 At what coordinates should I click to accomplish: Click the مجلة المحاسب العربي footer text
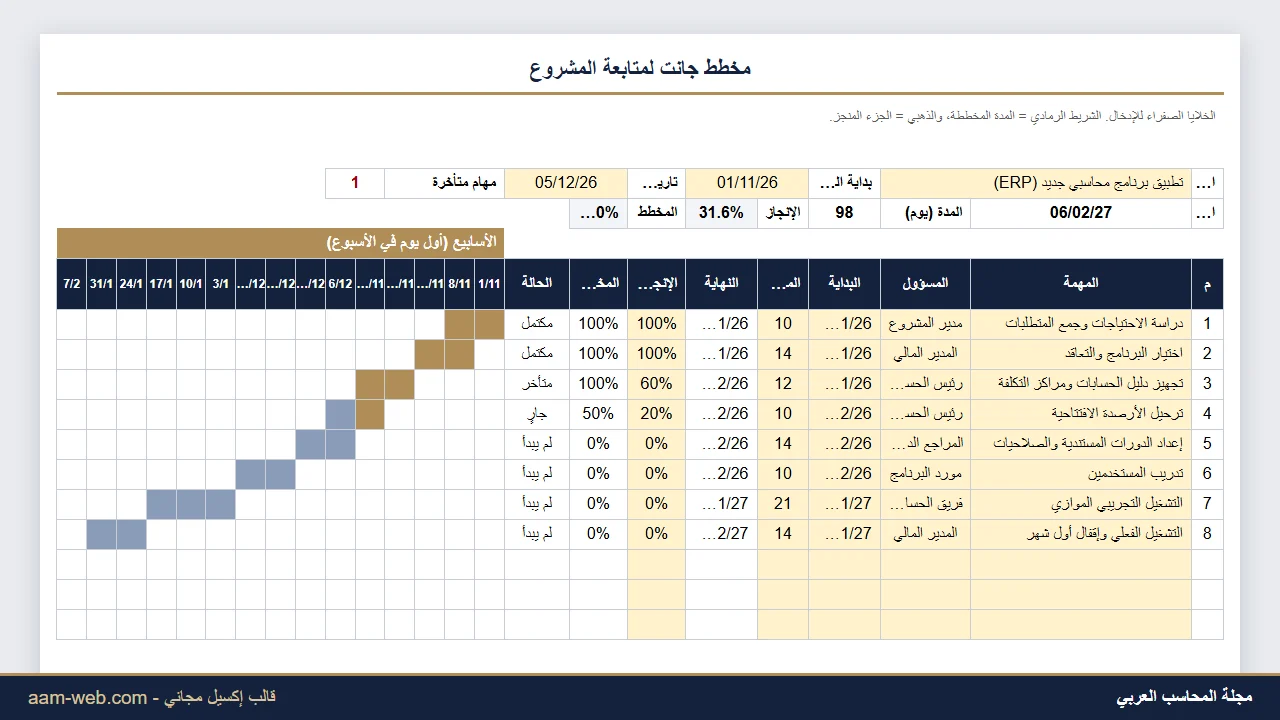pos(1184,697)
